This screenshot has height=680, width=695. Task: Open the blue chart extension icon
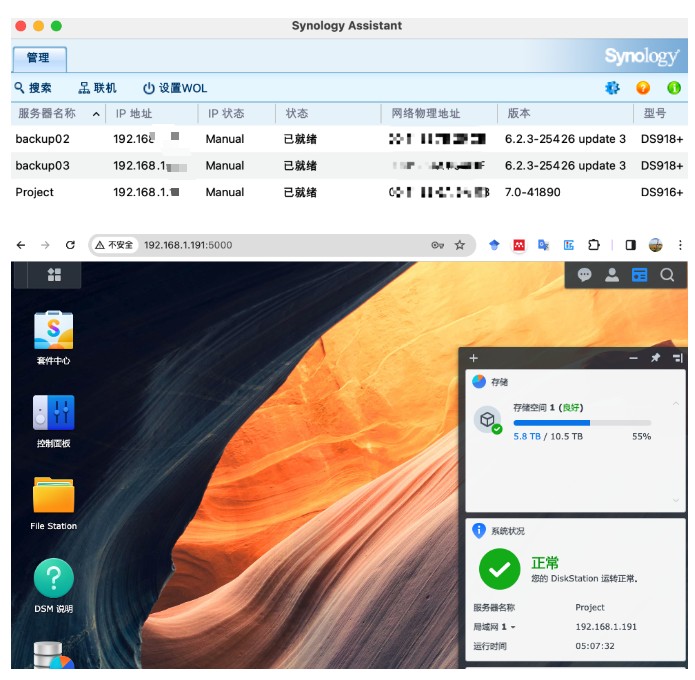pyautogui.click(x=569, y=245)
